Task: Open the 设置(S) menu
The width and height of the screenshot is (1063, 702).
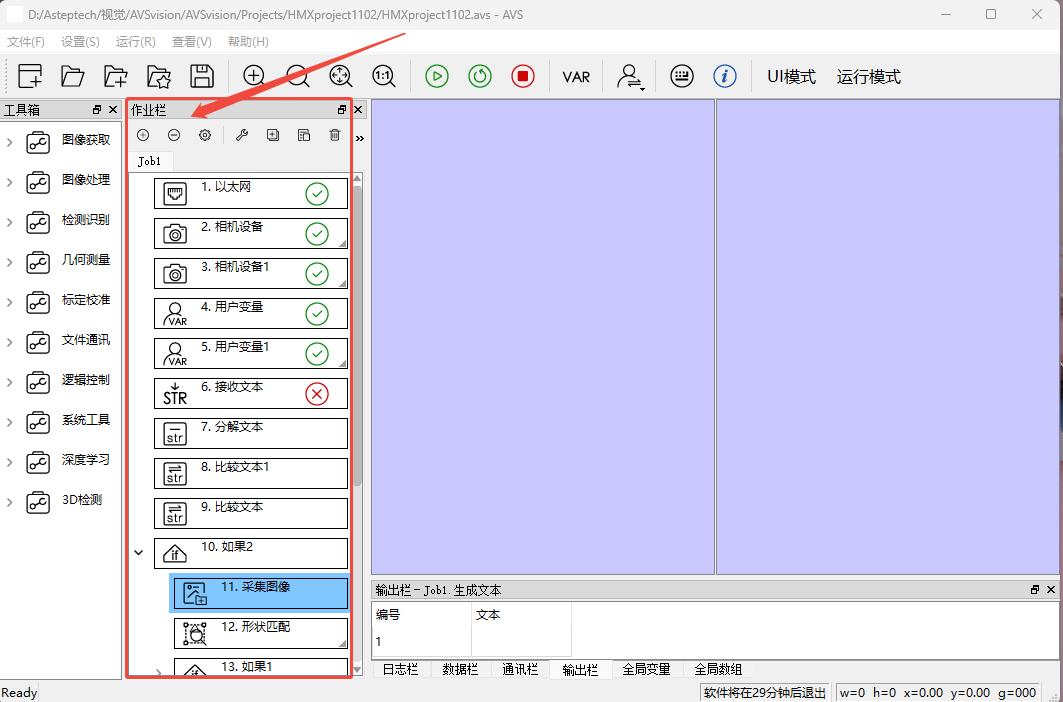Action: (x=80, y=42)
